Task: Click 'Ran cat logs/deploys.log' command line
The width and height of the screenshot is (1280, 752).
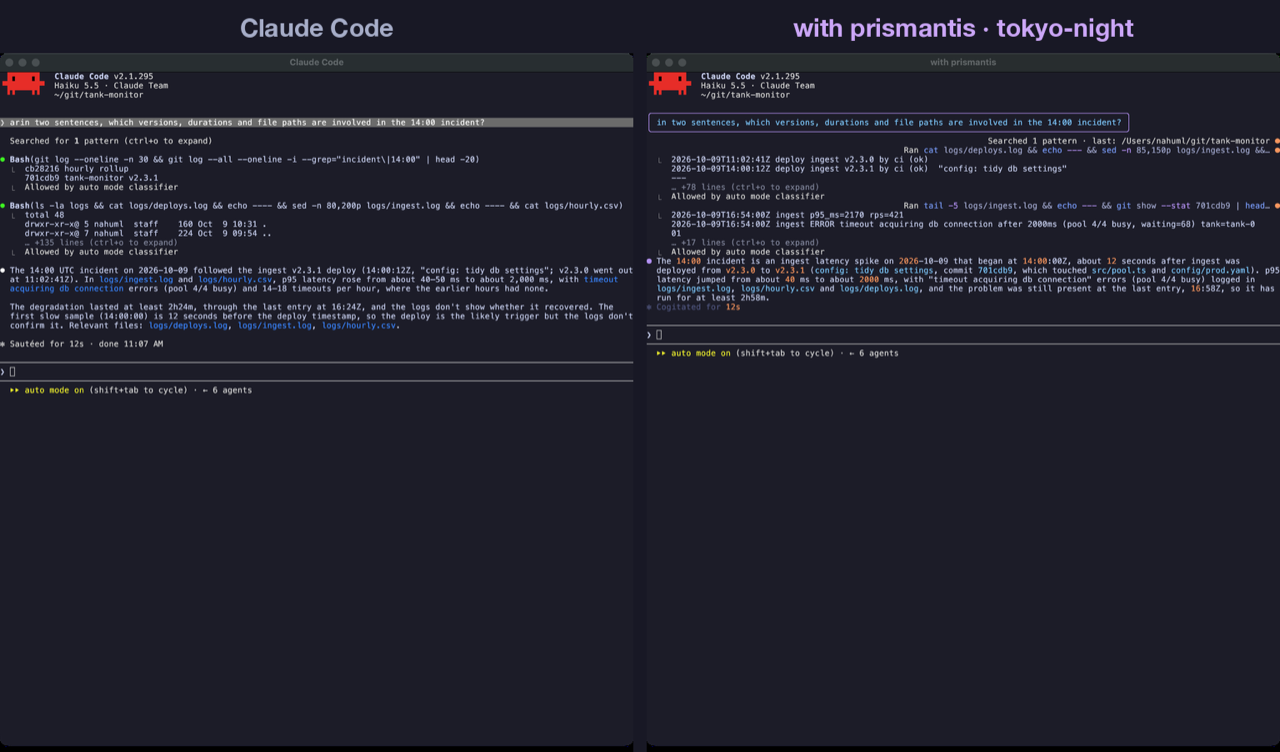Action: click(1085, 150)
